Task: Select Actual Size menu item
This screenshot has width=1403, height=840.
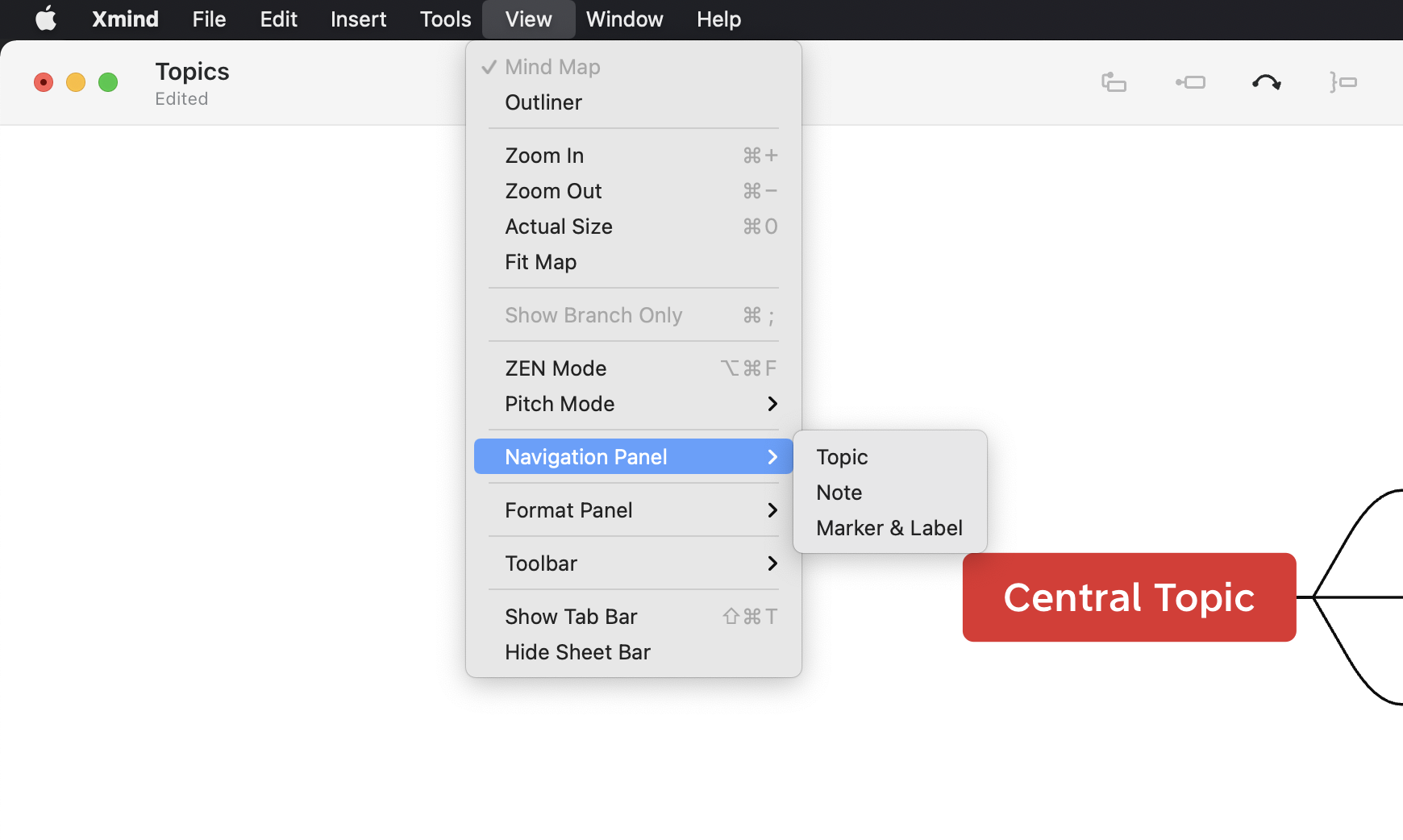Action: pyautogui.click(x=634, y=227)
